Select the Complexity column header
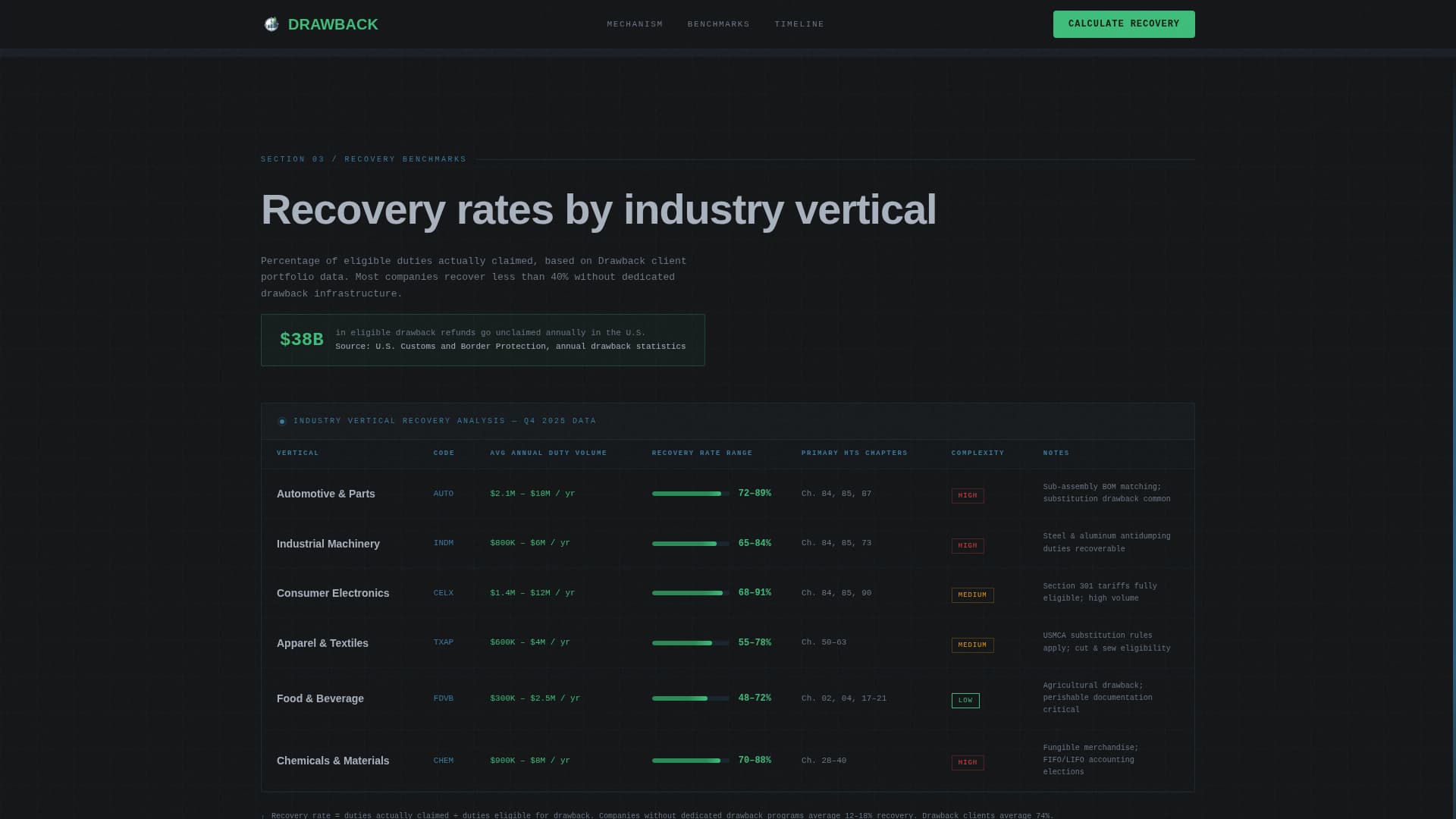1456x819 pixels. 977,453
